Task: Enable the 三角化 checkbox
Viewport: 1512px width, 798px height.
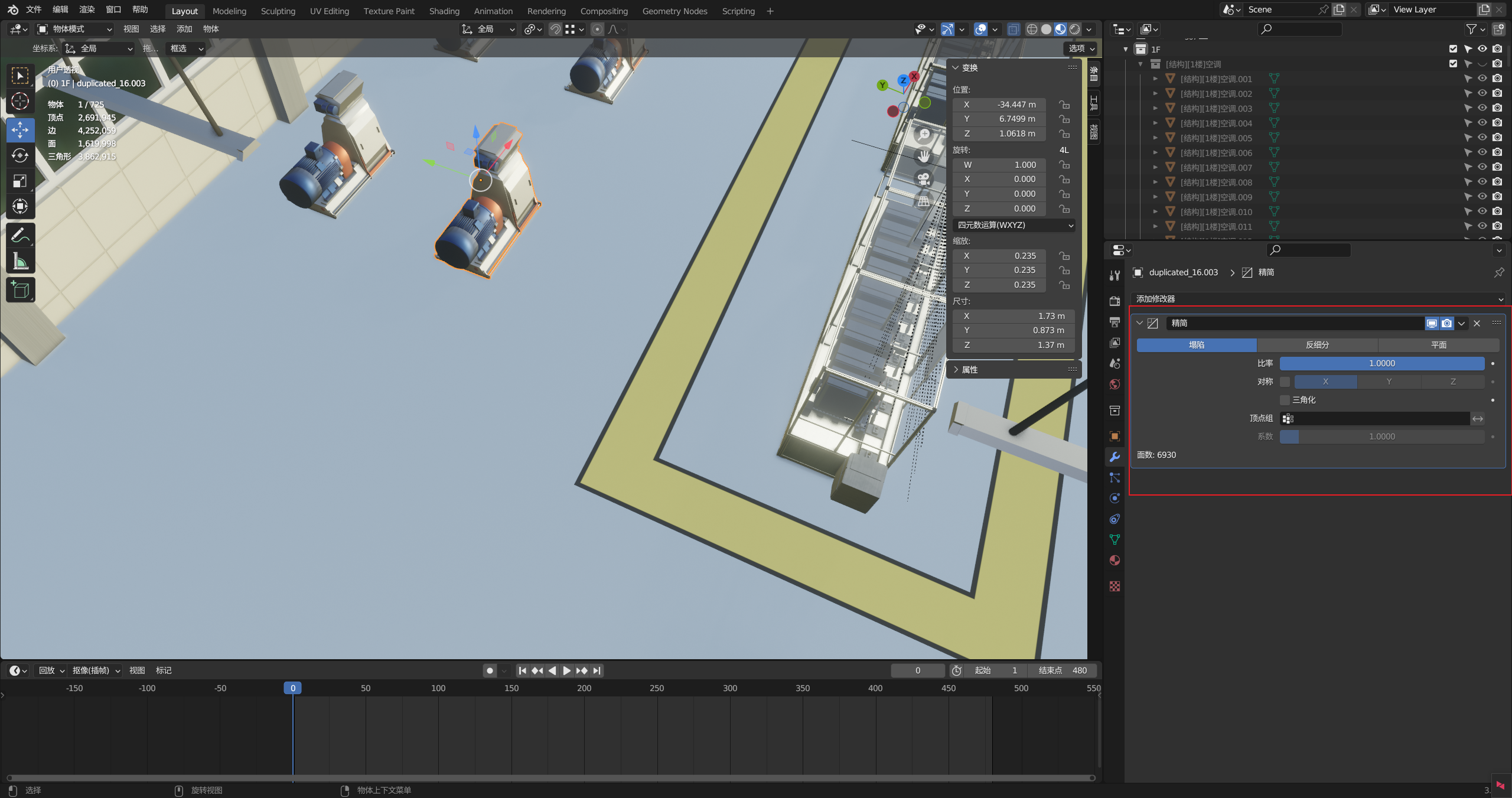Action: pos(1285,400)
